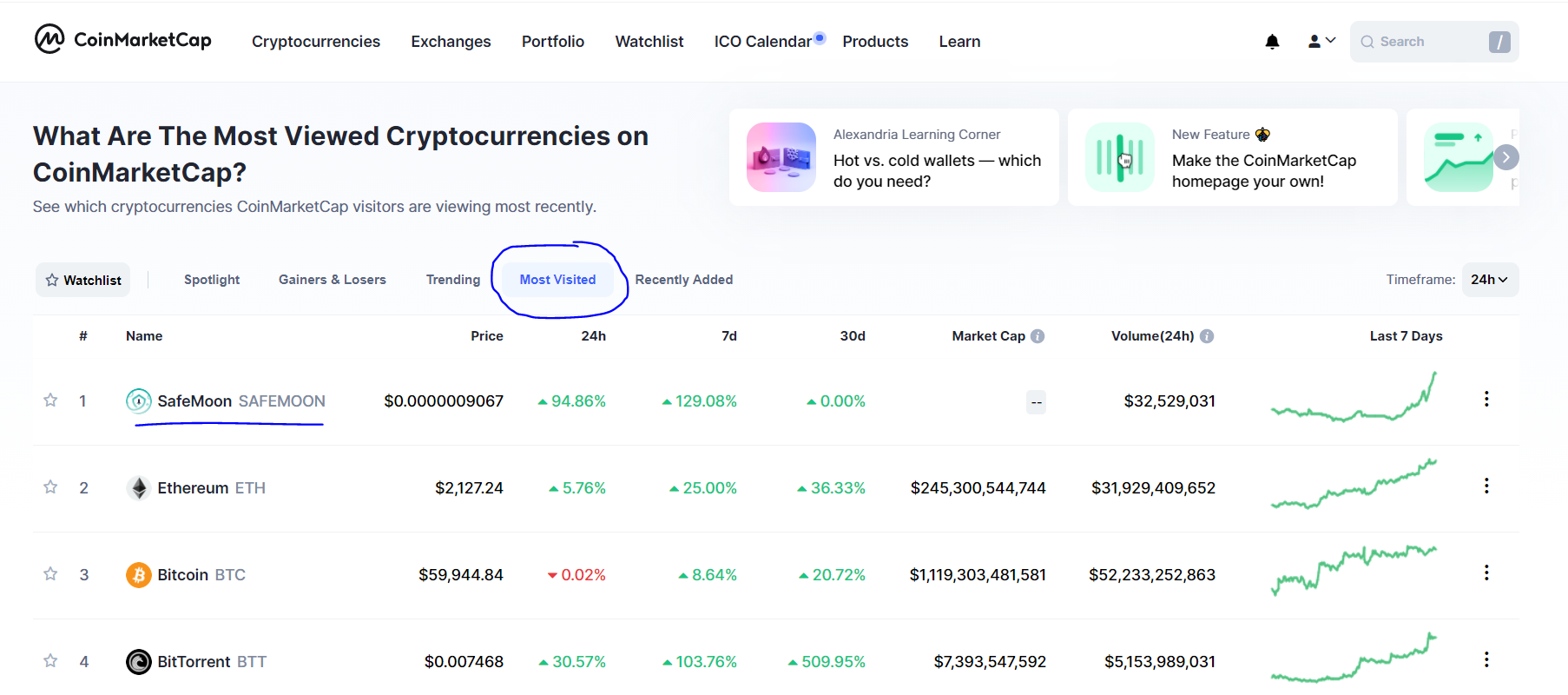
Task: Click SafeMoon volume $32,529,031
Action: click(x=1169, y=400)
